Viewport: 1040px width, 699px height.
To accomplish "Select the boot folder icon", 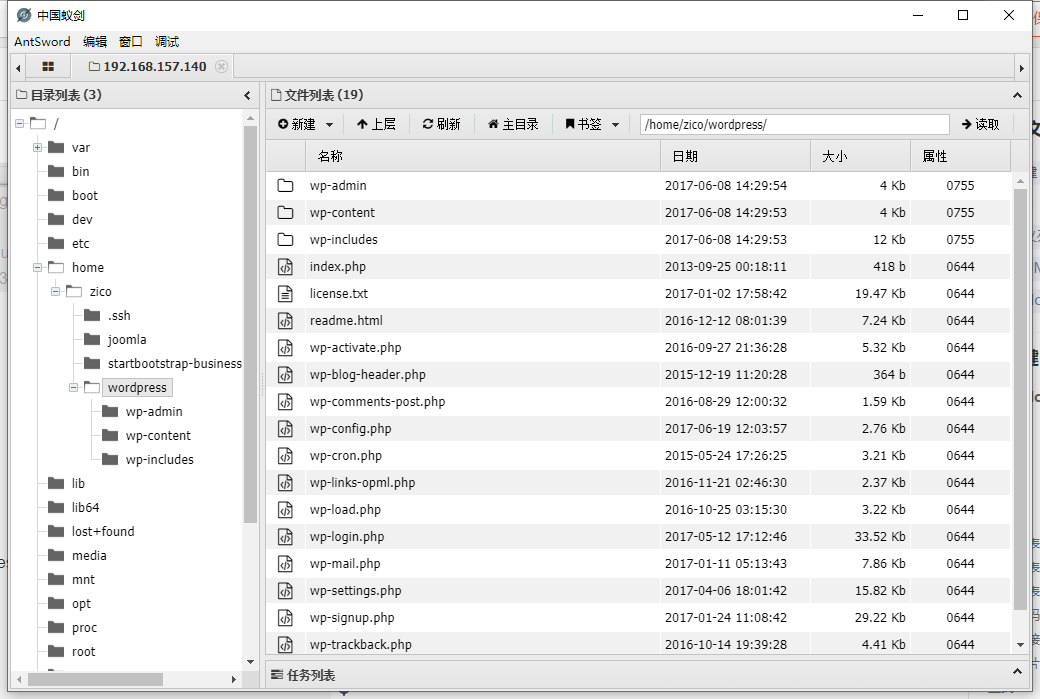I will [x=56, y=195].
